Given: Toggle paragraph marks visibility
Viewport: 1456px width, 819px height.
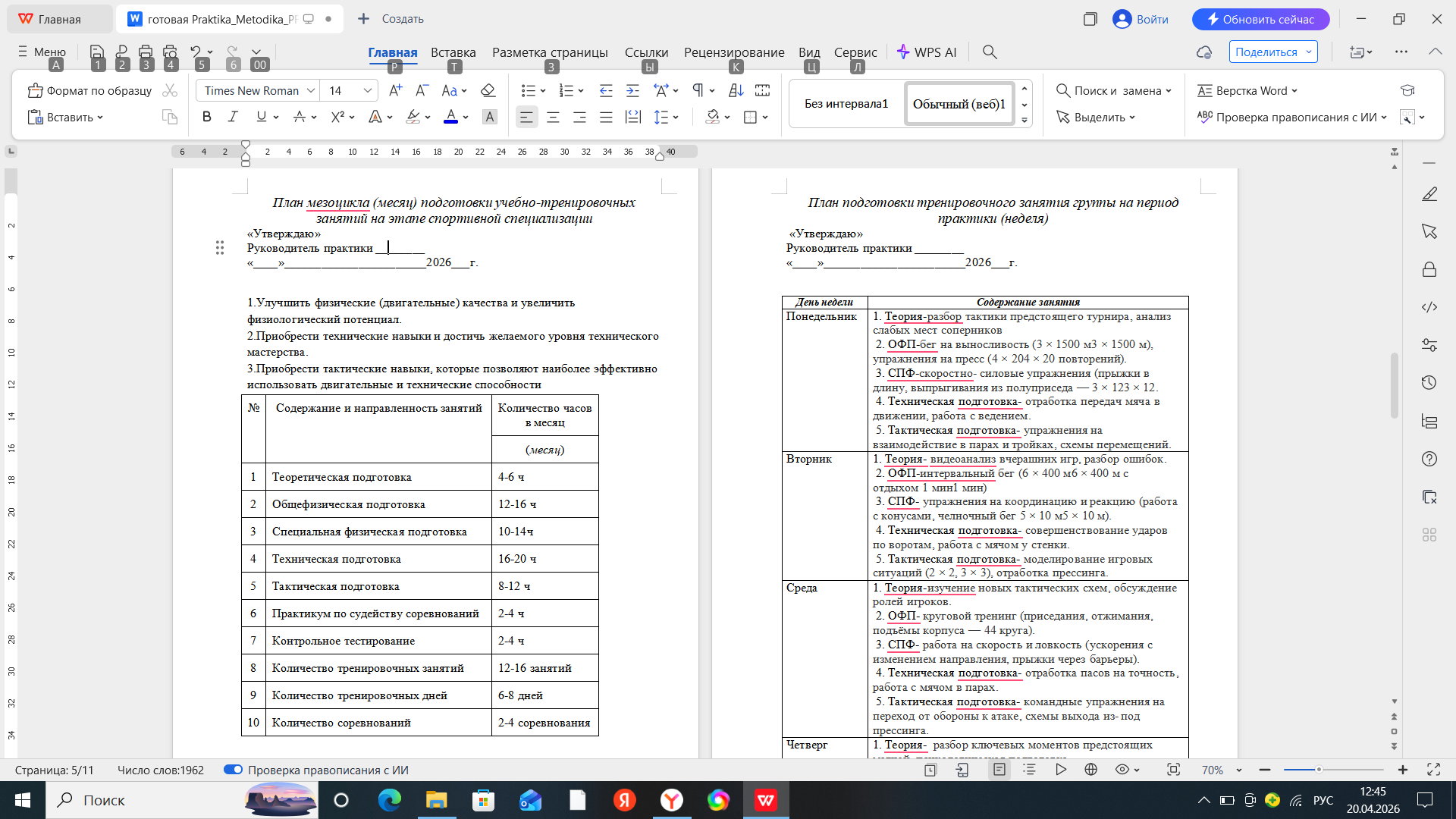Looking at the screenshot, I should tap(698, 90).
